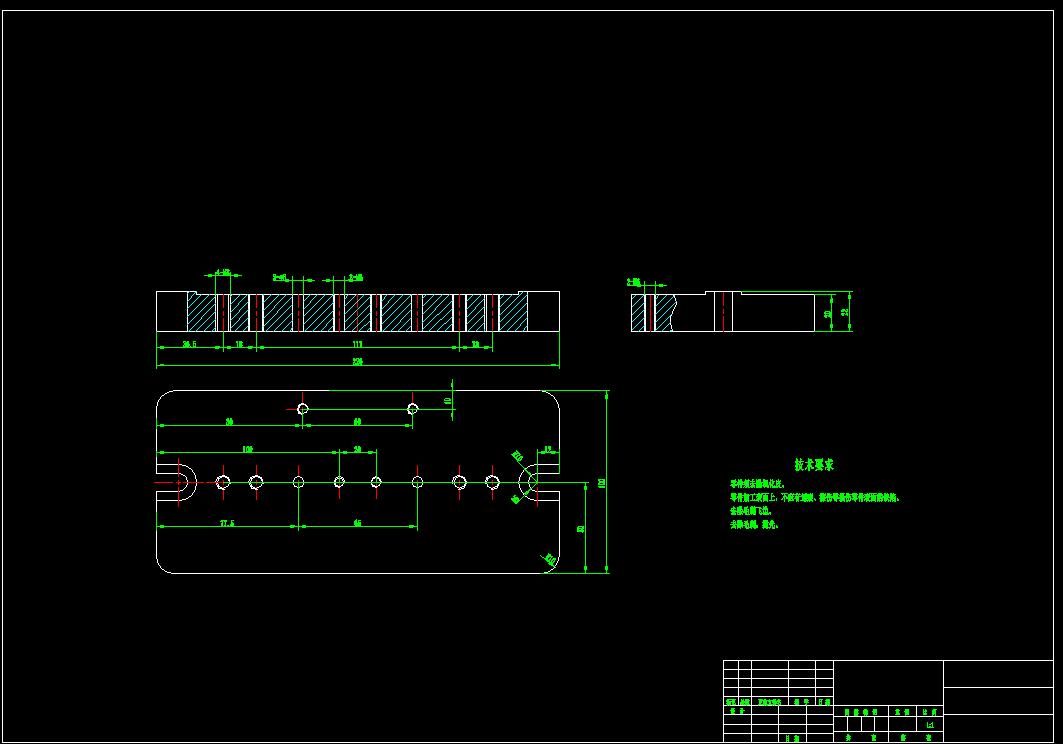The height and width of the screenshot is (744, 1063).
Task: Select the "1:1" scale value in title block
Action: (x=930, y=725)
